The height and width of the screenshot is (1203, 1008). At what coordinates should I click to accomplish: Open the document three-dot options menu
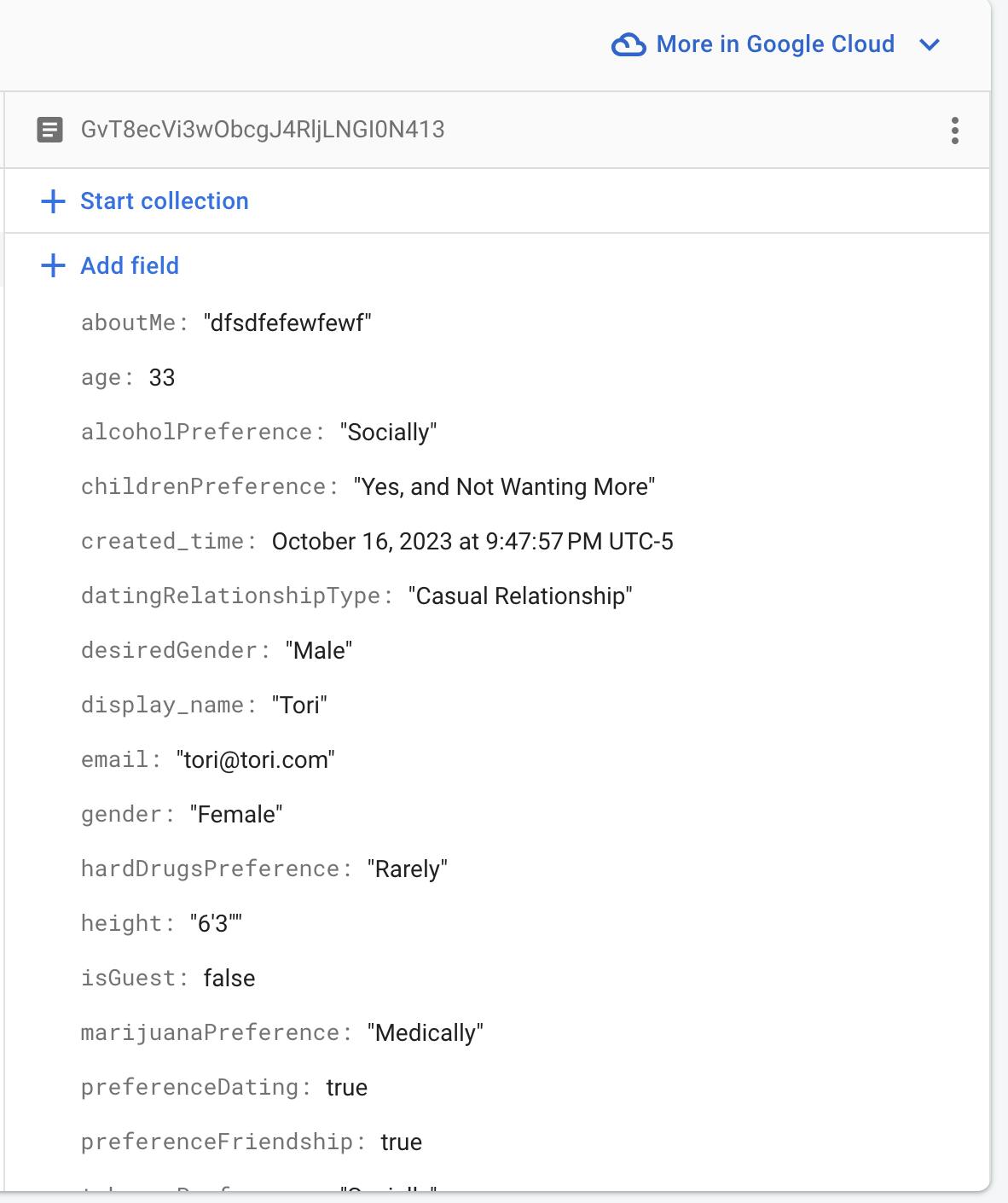tap(955, 131)
